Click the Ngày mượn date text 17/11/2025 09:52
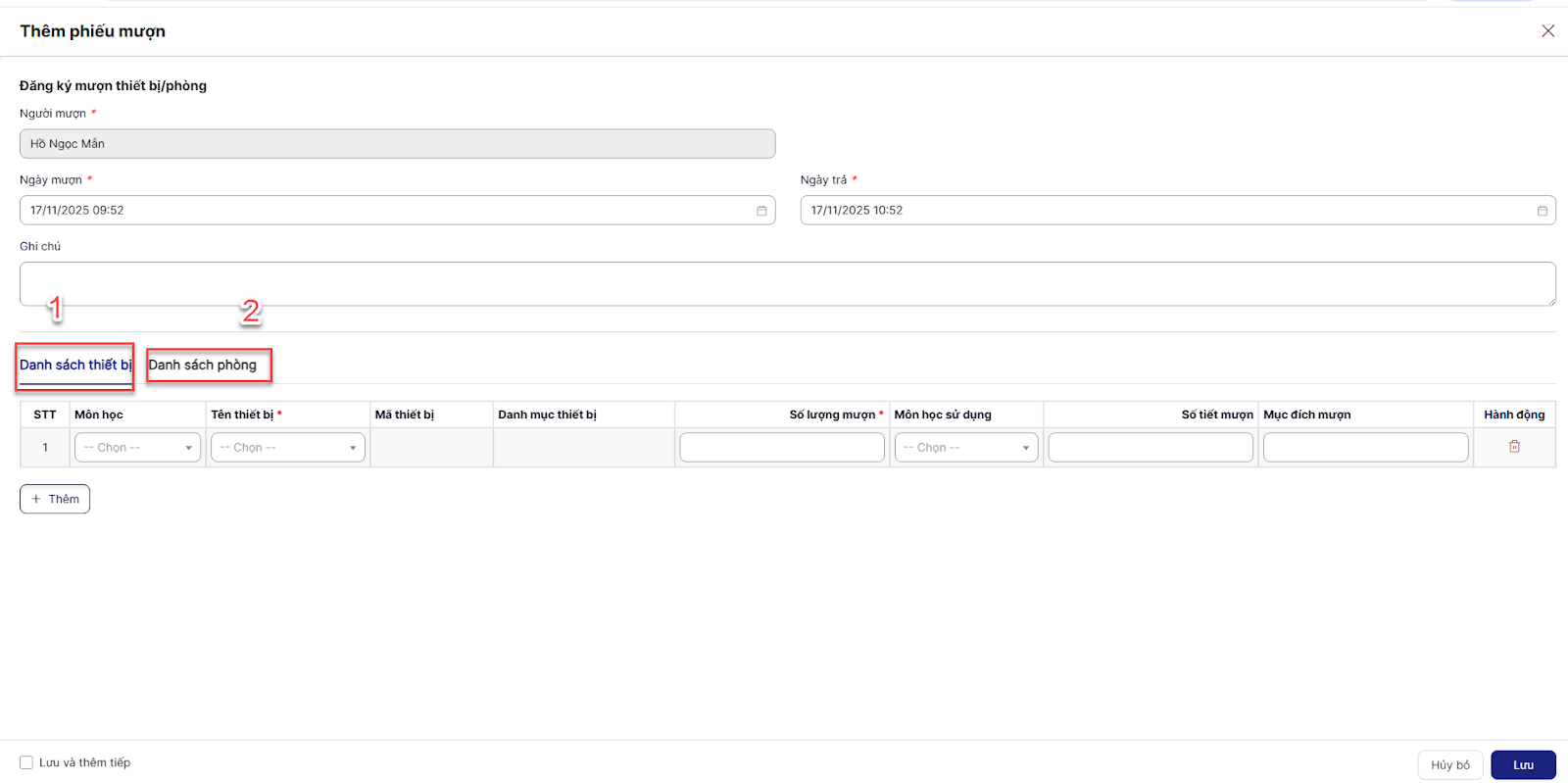The width and height of the screenshot is (1568, 783). pos(77,211)
